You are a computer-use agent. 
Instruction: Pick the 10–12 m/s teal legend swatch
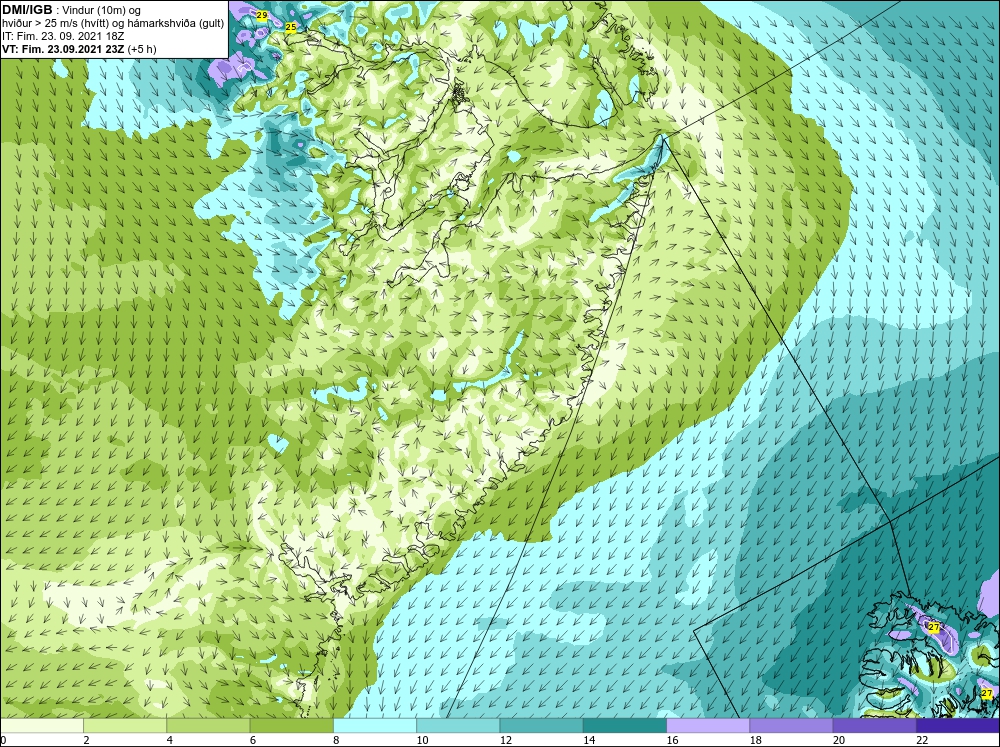[458, 726]
